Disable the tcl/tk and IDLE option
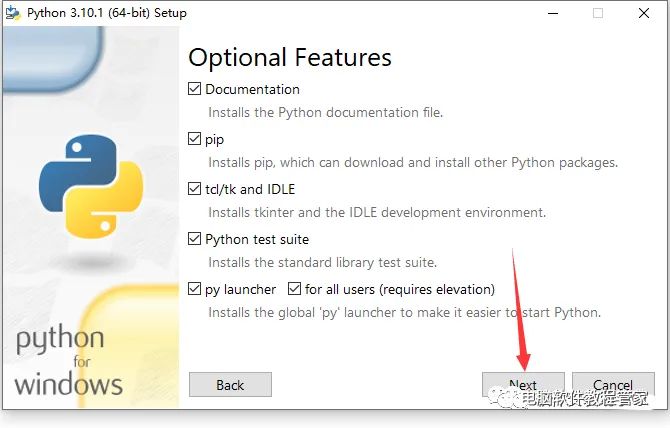Image resolution: width=670 pixels, height=428 pixels. click(x=195, y=189)
